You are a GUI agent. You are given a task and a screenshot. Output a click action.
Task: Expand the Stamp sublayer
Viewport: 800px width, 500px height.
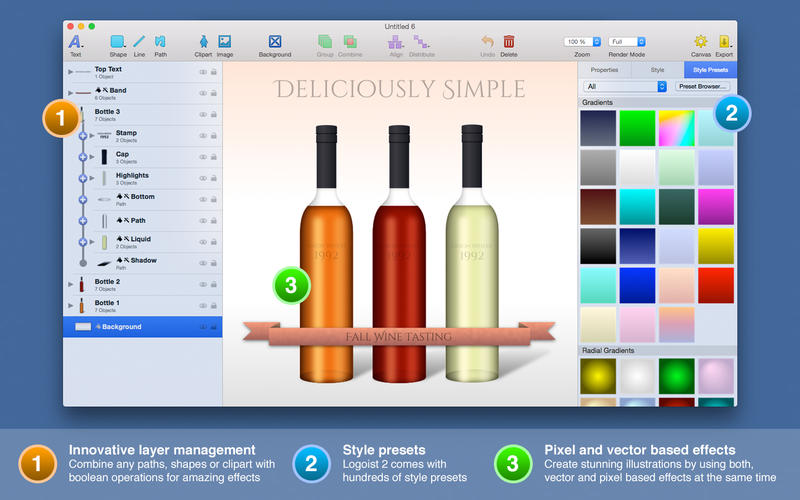[x=92, y=136]
